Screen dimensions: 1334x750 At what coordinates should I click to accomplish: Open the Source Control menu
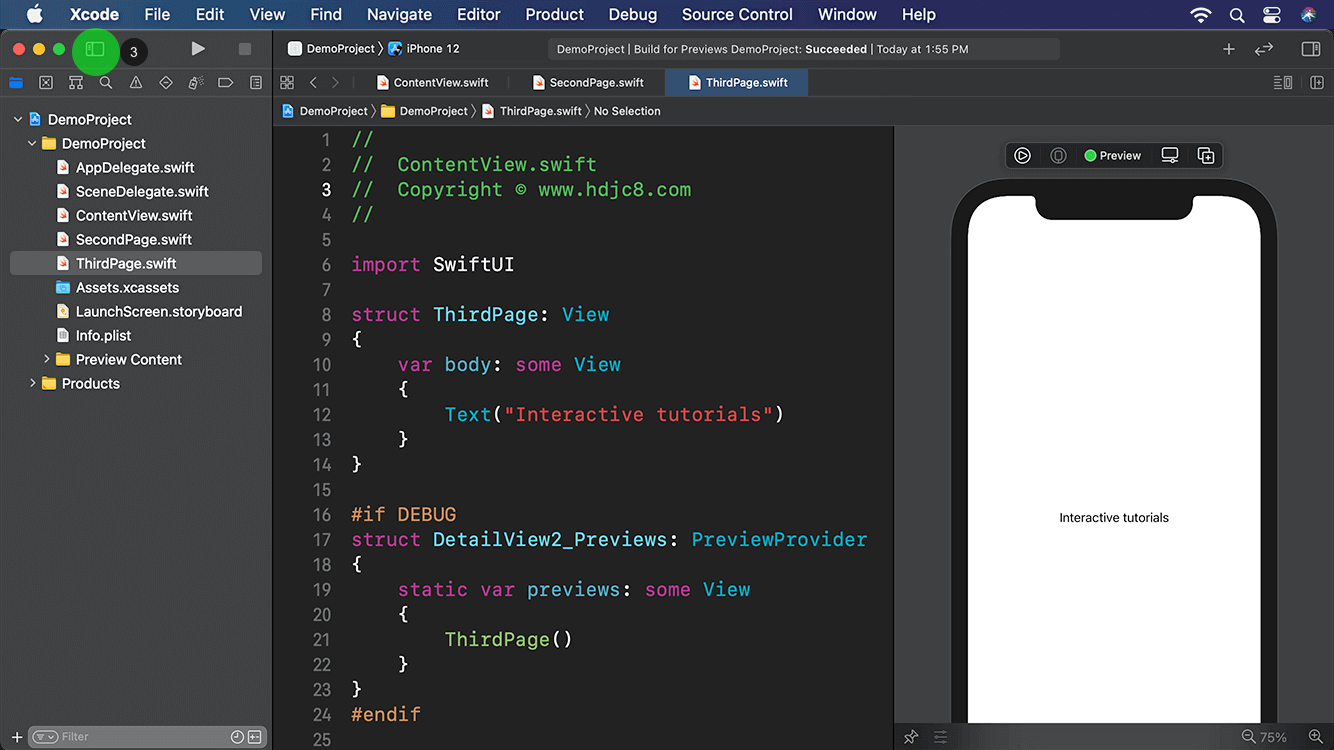[x=737, y=14]
